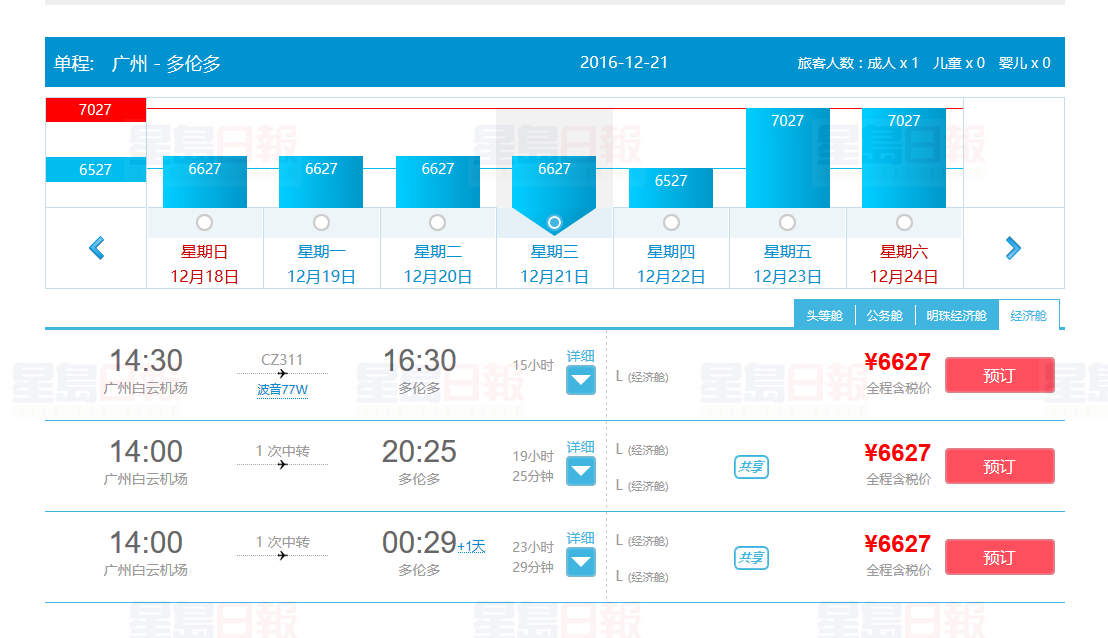Click the next week right arrow
Viewport: 1108px width, 638px height.
click(x=1013, y=247)
